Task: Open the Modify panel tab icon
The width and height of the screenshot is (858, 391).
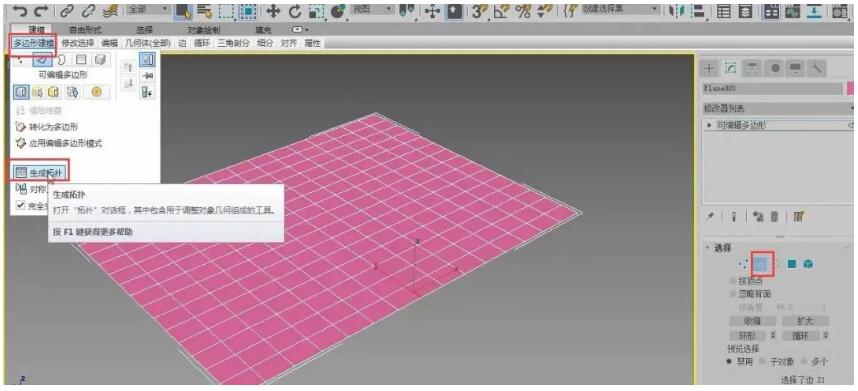Action: click(x=730, y=68)
